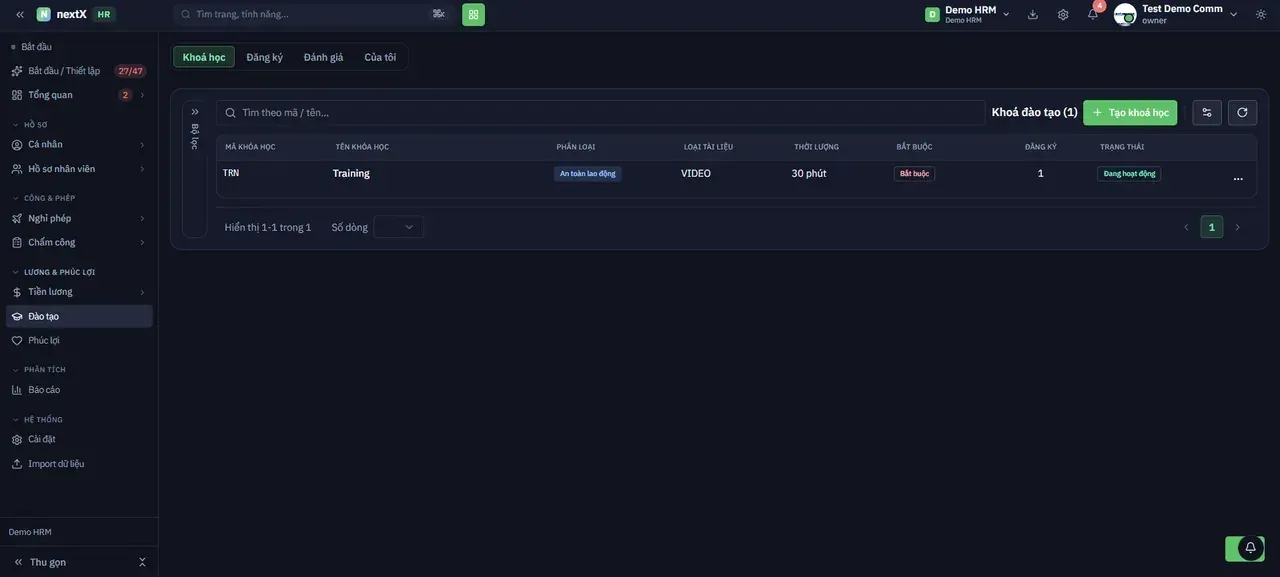Collapse sidebar with double-chevron icon at top
Image resolution: width=1280 pixels, height=577 pixels.
click(x=20, y=14)
